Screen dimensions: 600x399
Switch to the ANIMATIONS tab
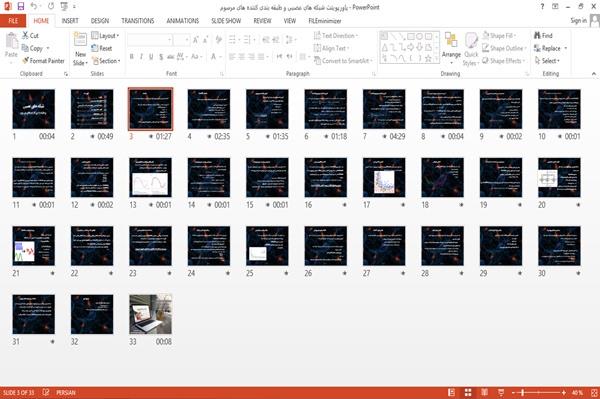click(183, 21)
